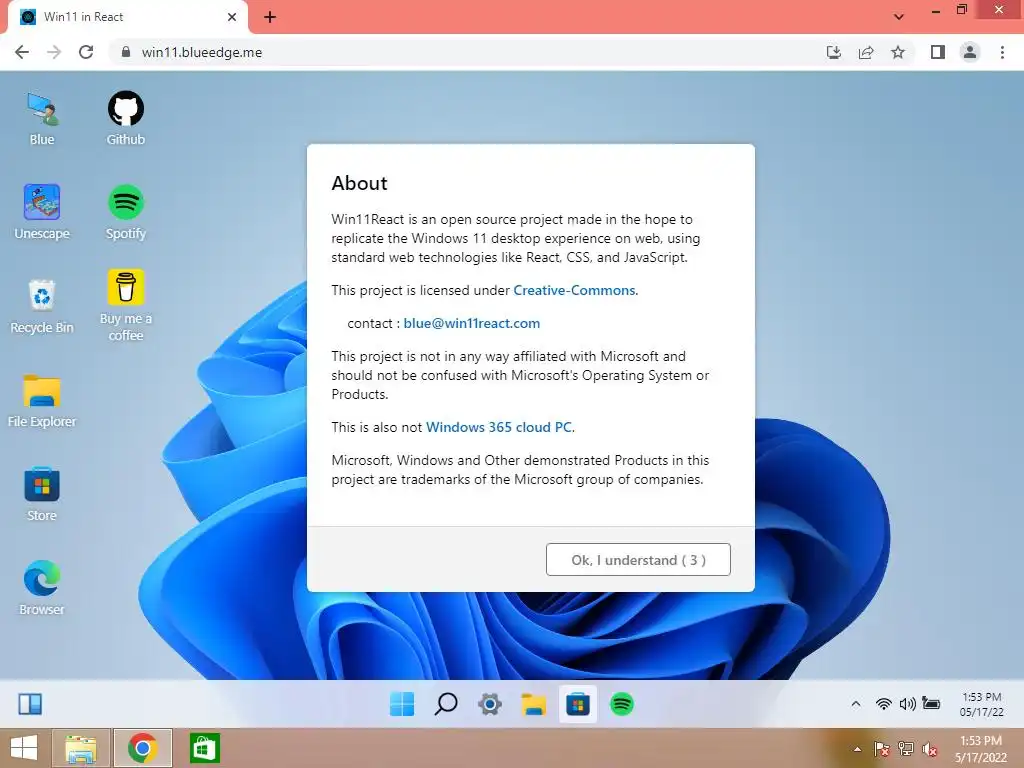This screenshot has width=1024, height=768.
Task: Show hidden icons chevron in web taskbar
Action: click(x=856, y=704)
